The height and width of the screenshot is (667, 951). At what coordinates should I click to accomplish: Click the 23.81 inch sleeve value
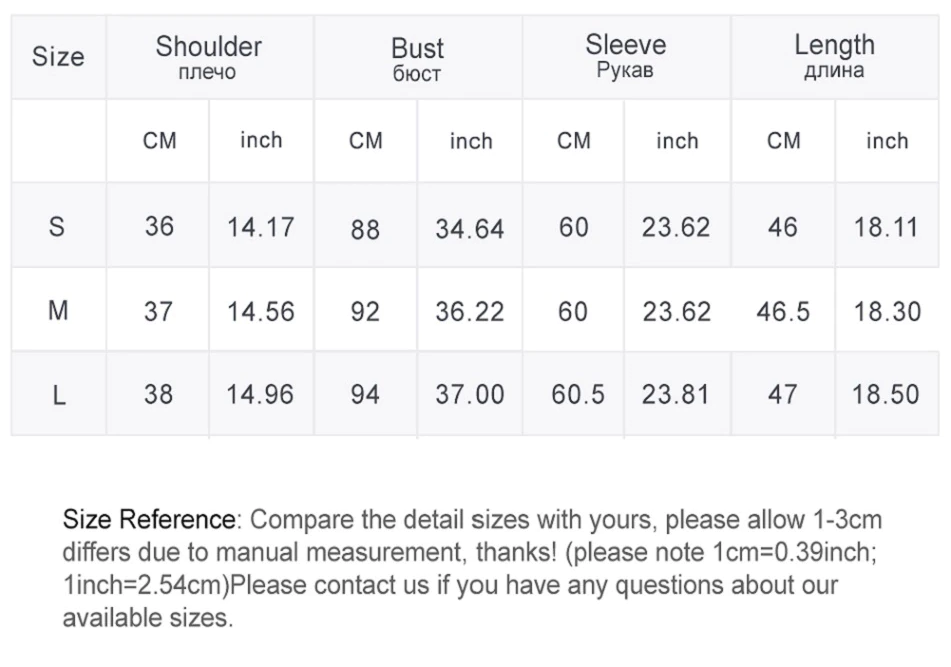[676, 395]
